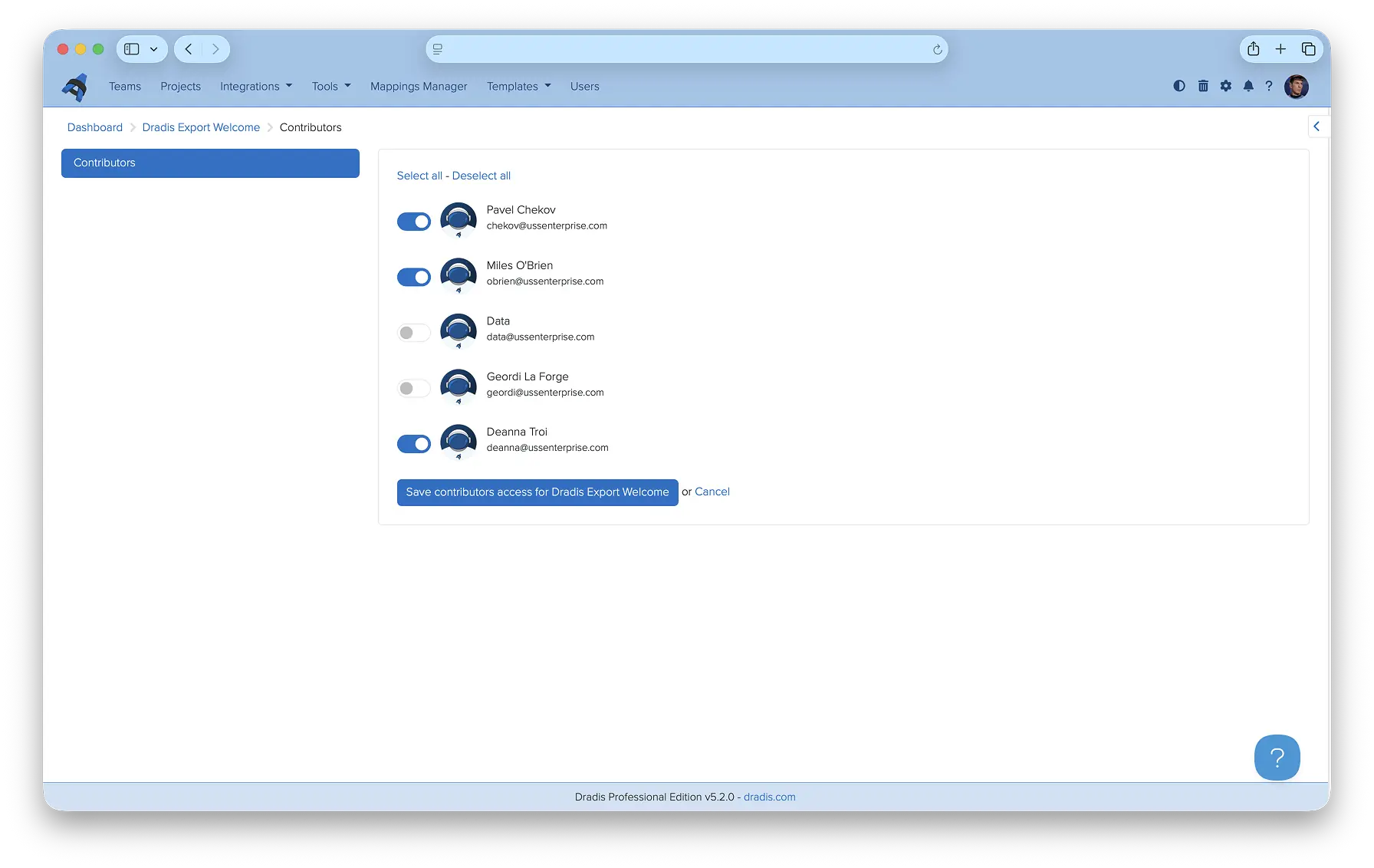Click the browser address bar field
1374x868 pixels.
tap(687, 49)
